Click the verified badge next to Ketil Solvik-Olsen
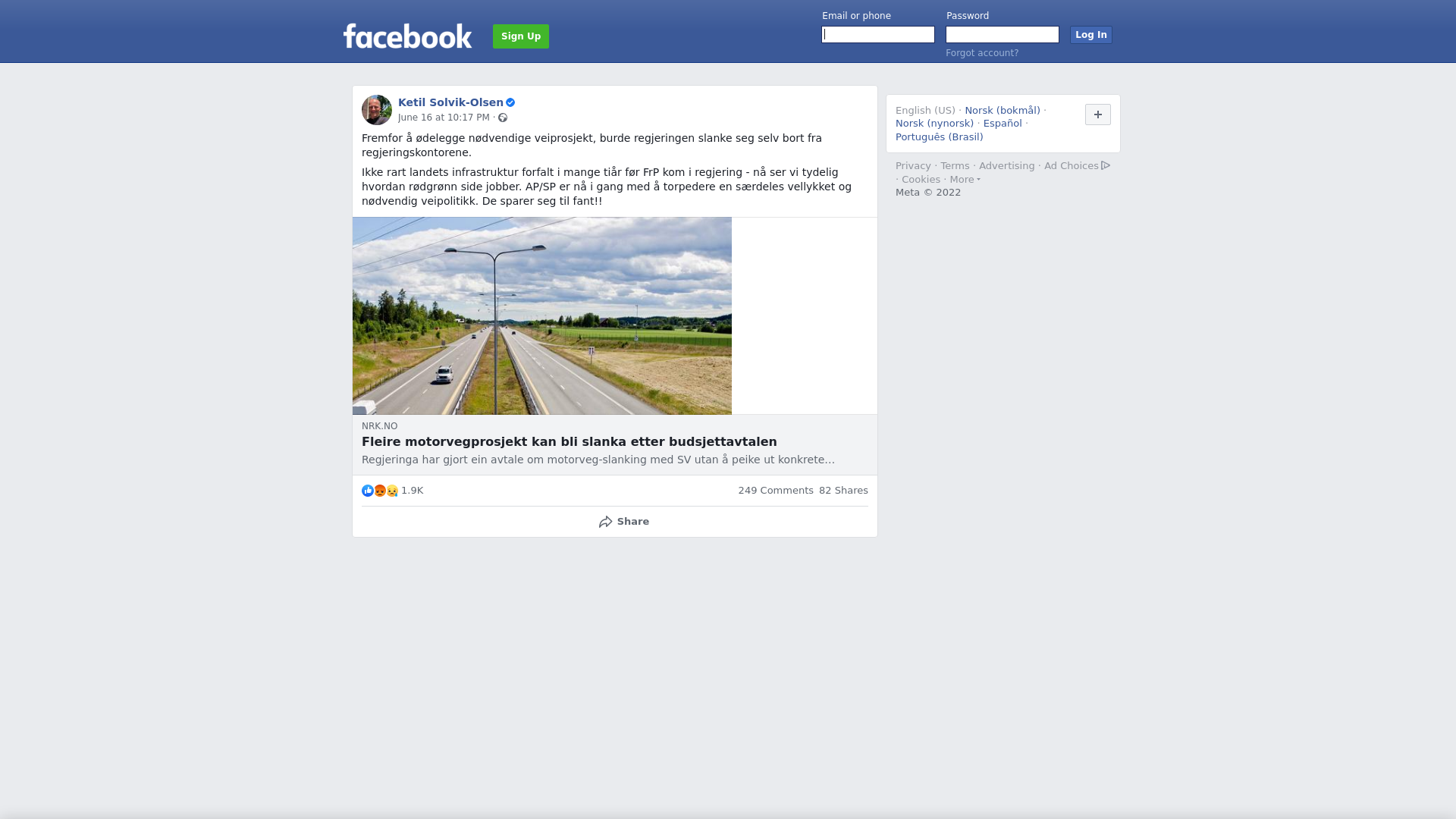Screen dimensions: 1456x819 [510, 102]
